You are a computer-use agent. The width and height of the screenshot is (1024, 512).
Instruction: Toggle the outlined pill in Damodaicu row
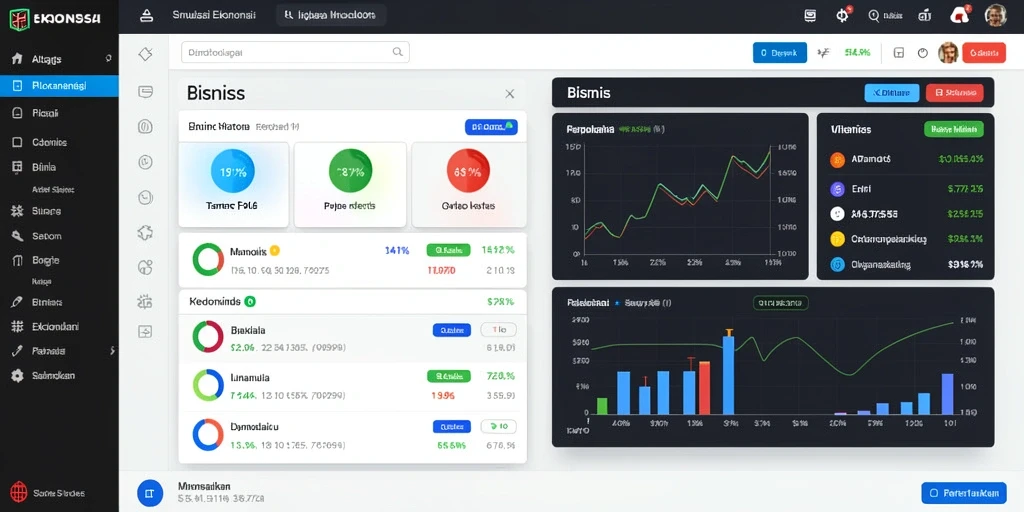point(498,426)
